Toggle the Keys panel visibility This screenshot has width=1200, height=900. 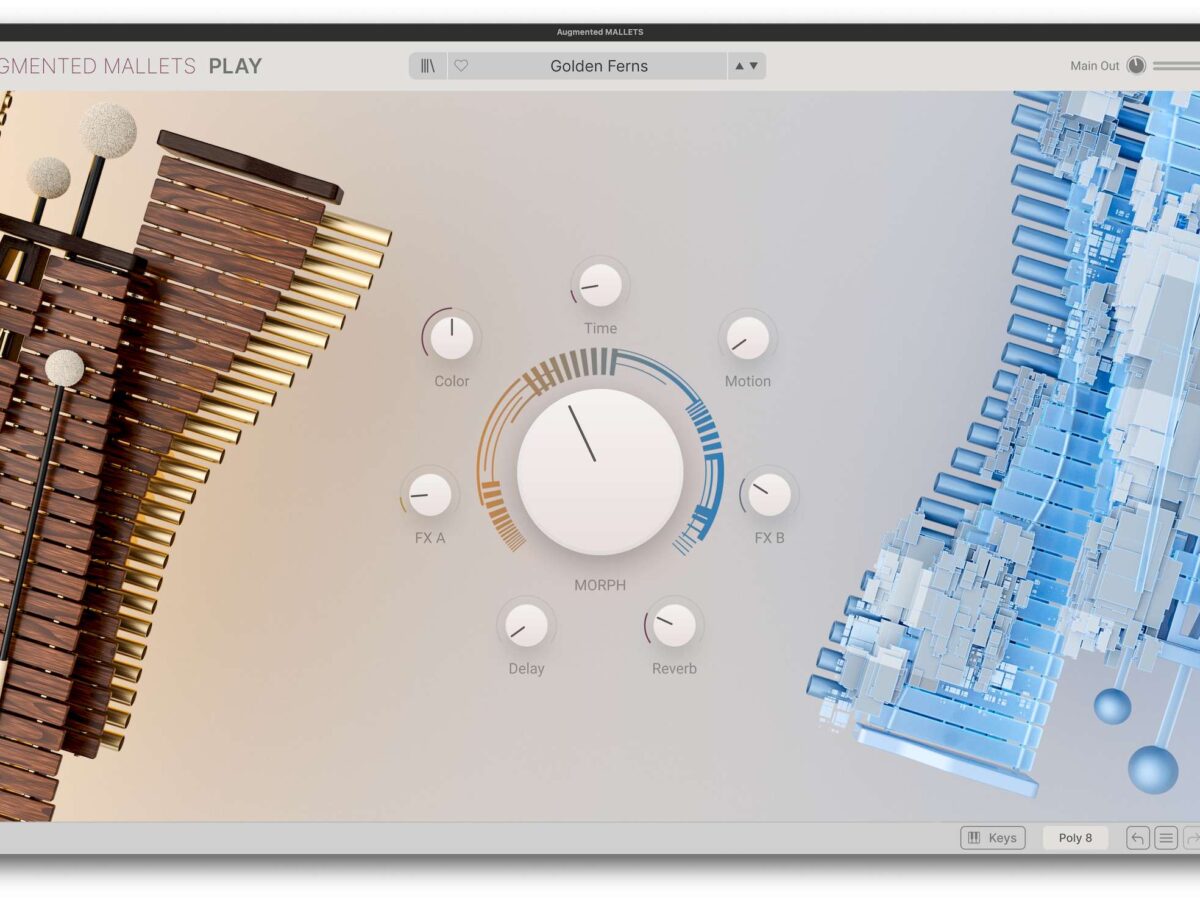(993, 838)
